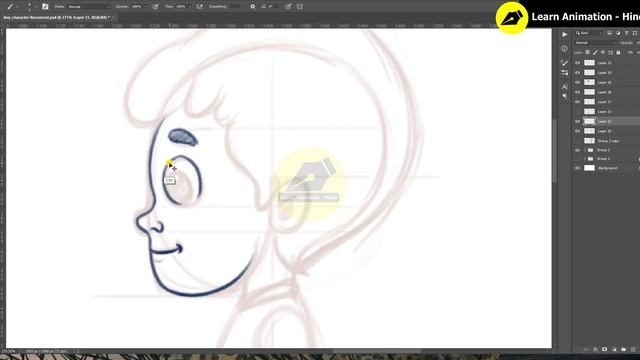Image resolution: width=640 pixels, height=360 pixels.
Task: Click the brush Opacity value field
Action: 137,7
